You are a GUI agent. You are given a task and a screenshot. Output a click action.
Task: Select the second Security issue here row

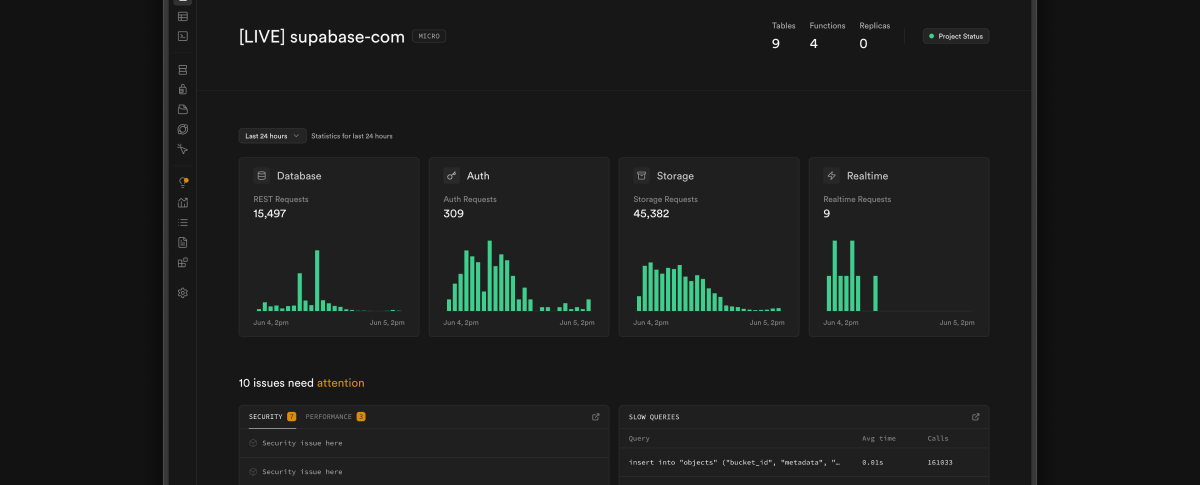click(424, 471)
